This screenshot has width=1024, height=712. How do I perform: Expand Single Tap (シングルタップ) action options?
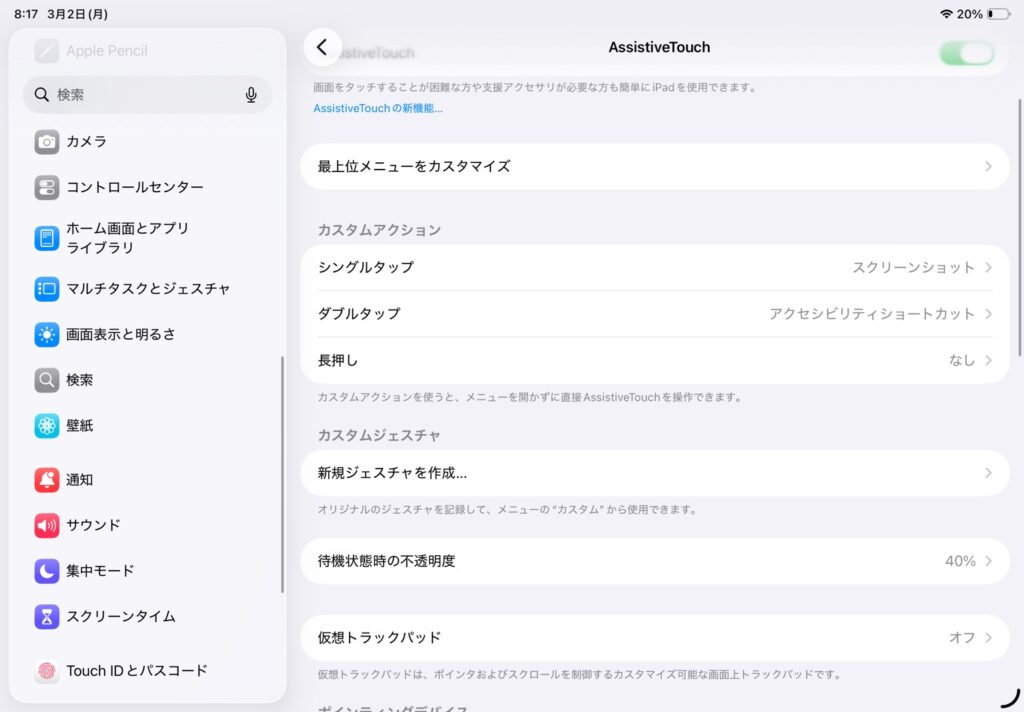click(x=655, y=268)
